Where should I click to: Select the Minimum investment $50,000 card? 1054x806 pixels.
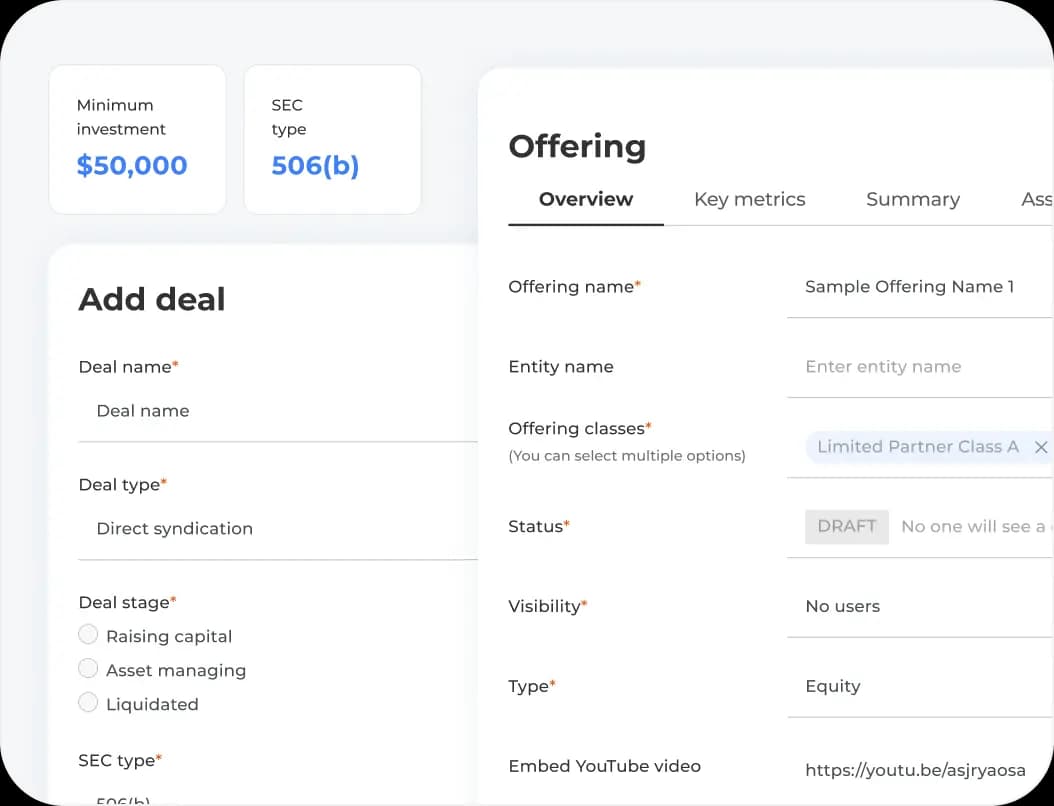point(137,139)
